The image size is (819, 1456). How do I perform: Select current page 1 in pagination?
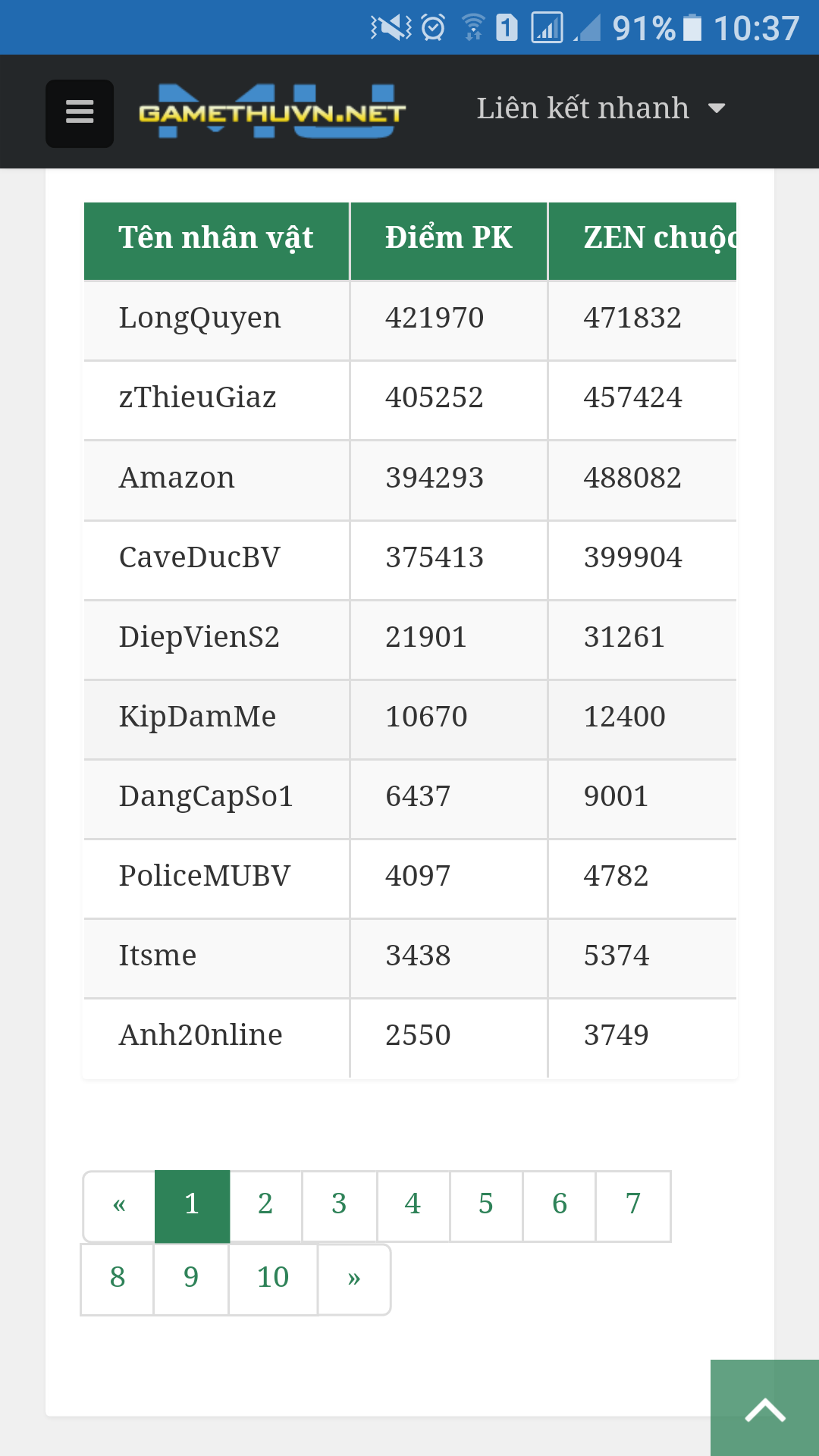click(x=192, y=1206)
